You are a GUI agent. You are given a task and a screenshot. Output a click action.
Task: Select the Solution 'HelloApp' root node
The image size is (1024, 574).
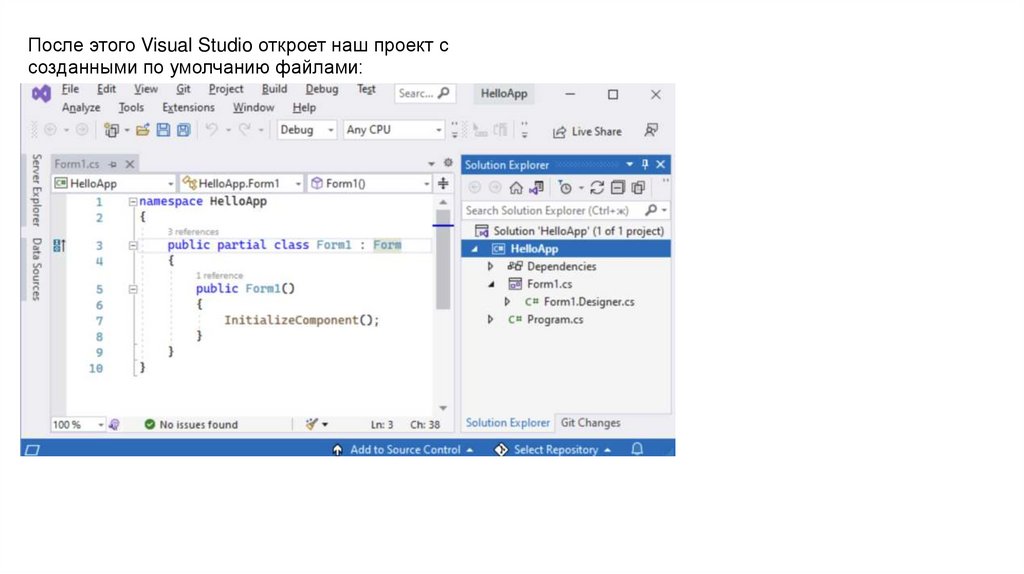click(x=569, y=231)
